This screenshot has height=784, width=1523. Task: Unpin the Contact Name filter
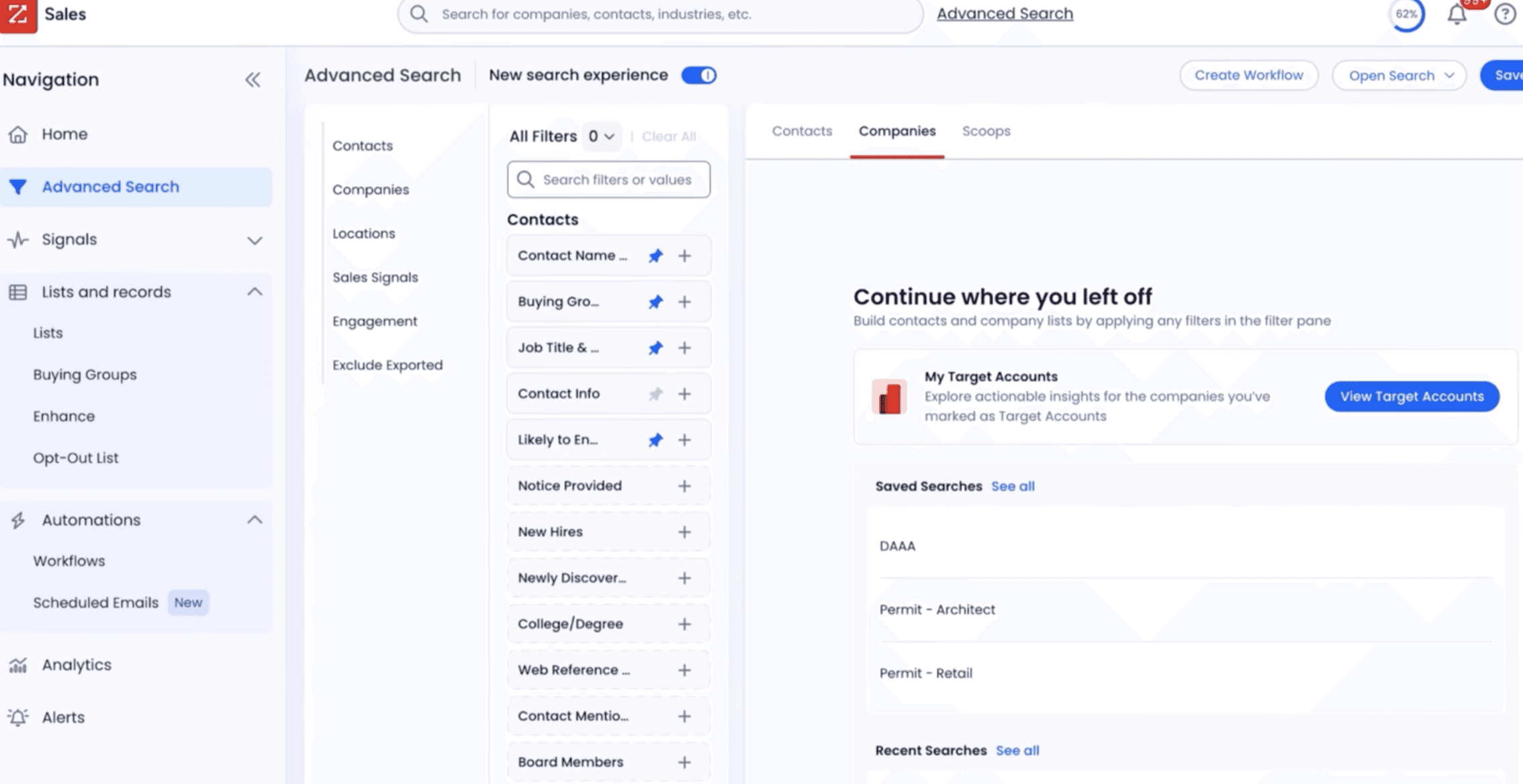pyautogui.click(x=655, y=256)
